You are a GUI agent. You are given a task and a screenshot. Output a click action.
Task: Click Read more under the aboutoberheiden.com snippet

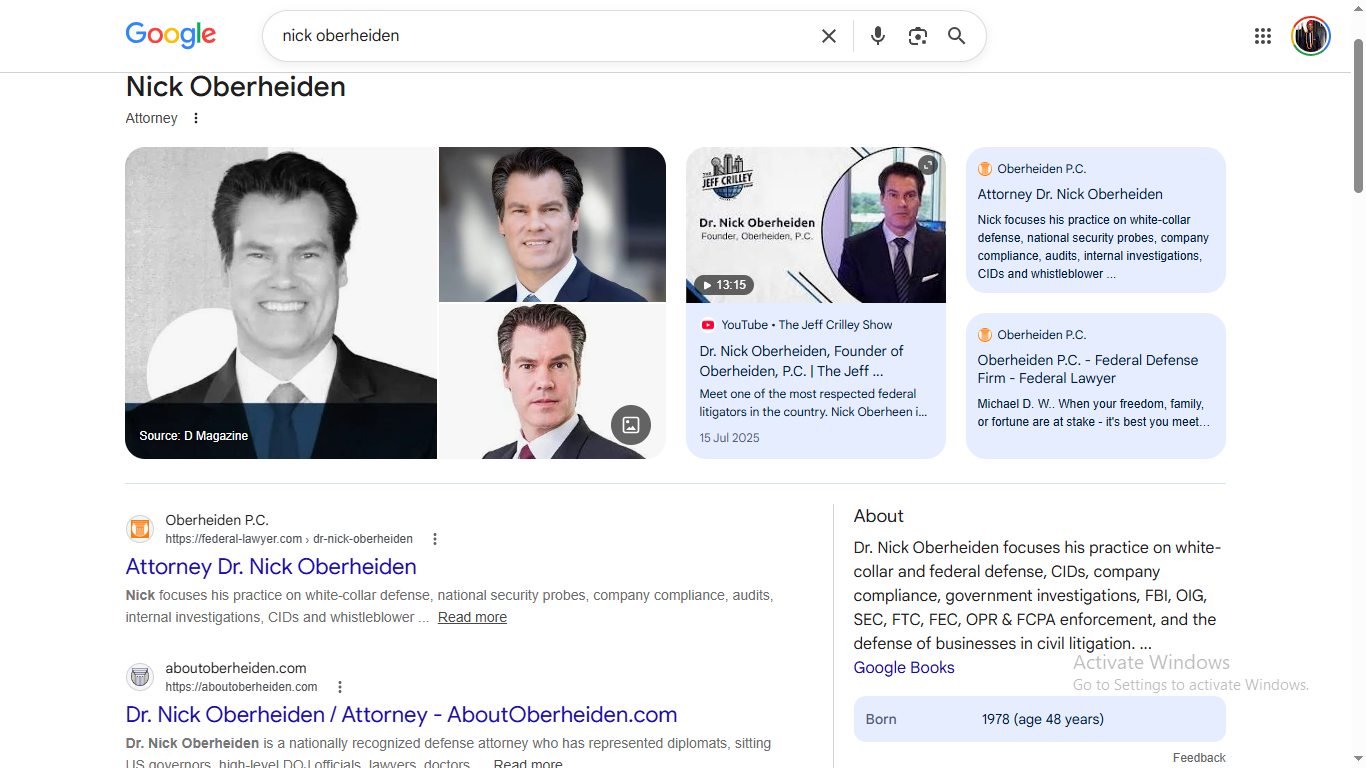coord(528,763)
